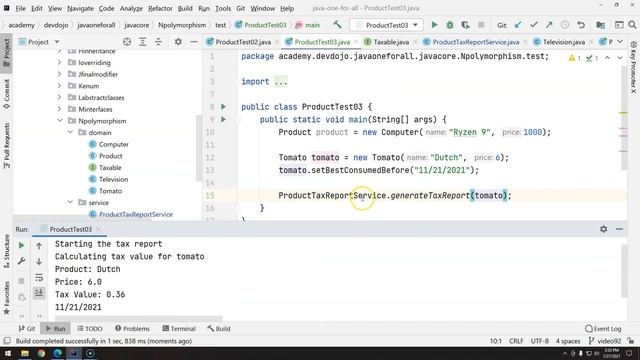Move down the stack trace arrow
Screen dimensions: 640x360
point(39,261)
